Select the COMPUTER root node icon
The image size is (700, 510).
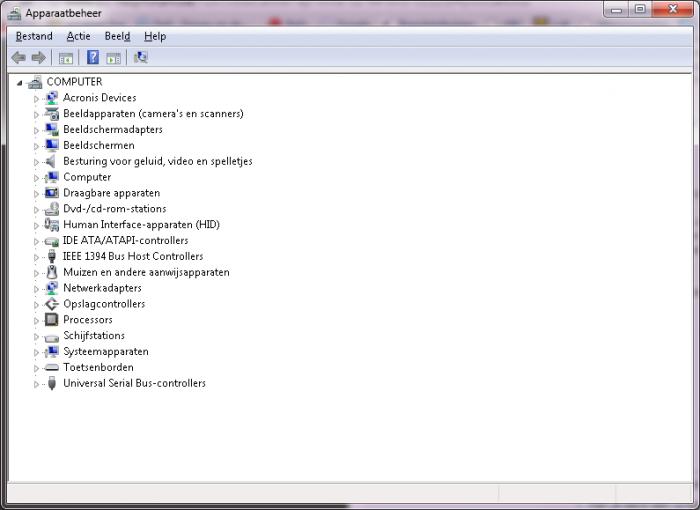(x=35, y=82)
